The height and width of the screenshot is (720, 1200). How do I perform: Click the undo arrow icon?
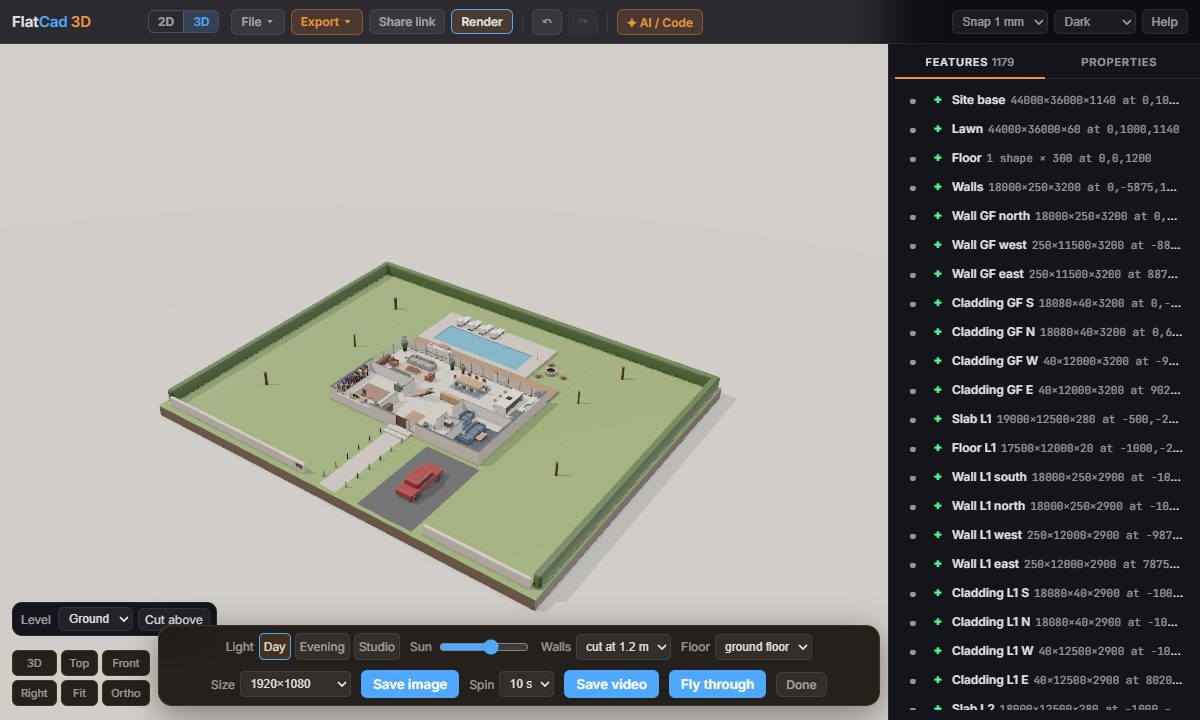coord(546,22)
